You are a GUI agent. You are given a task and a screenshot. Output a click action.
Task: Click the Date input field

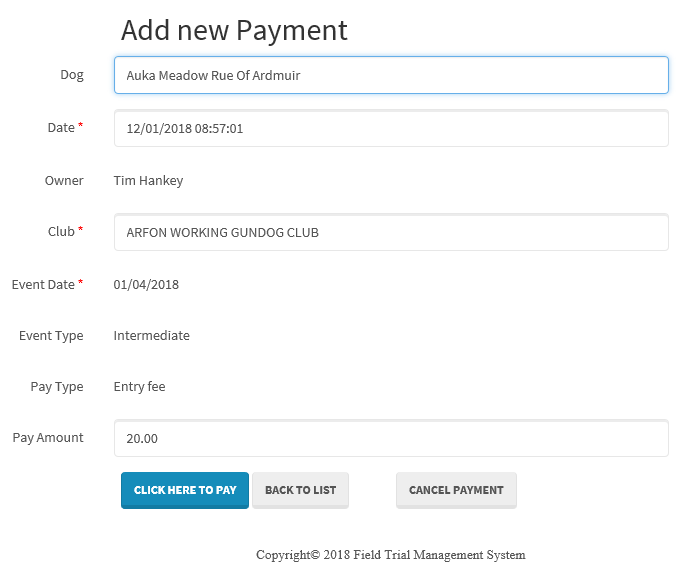coord(391,128)
